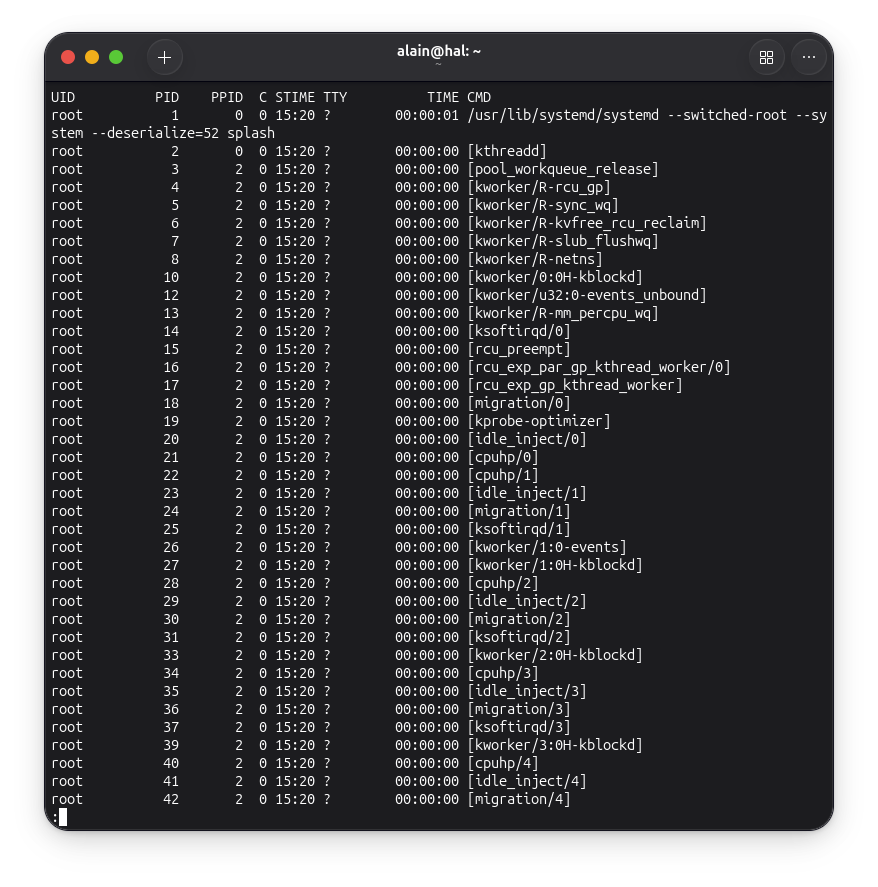Click the [idle_inject/3] process entry

pos(527,692)
